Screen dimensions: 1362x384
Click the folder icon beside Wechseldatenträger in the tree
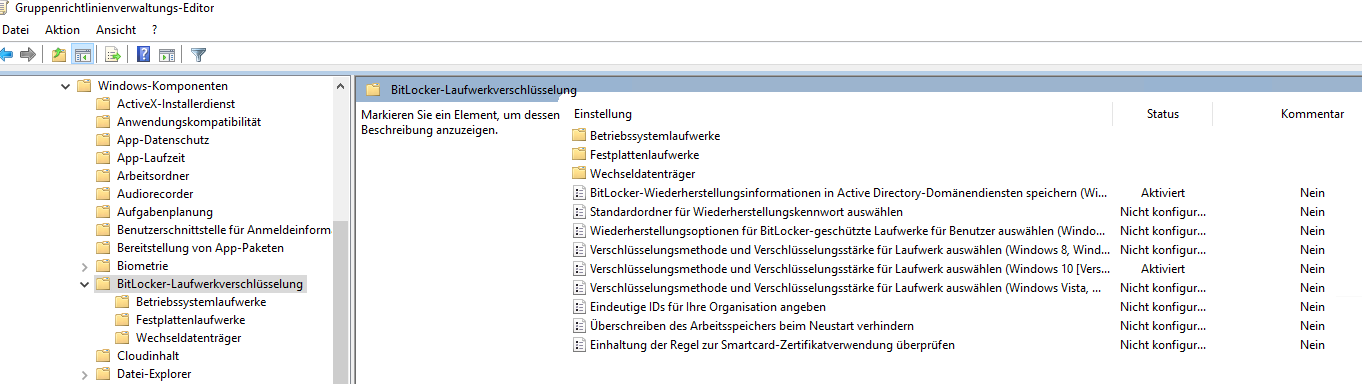click(x=122, y=338)
